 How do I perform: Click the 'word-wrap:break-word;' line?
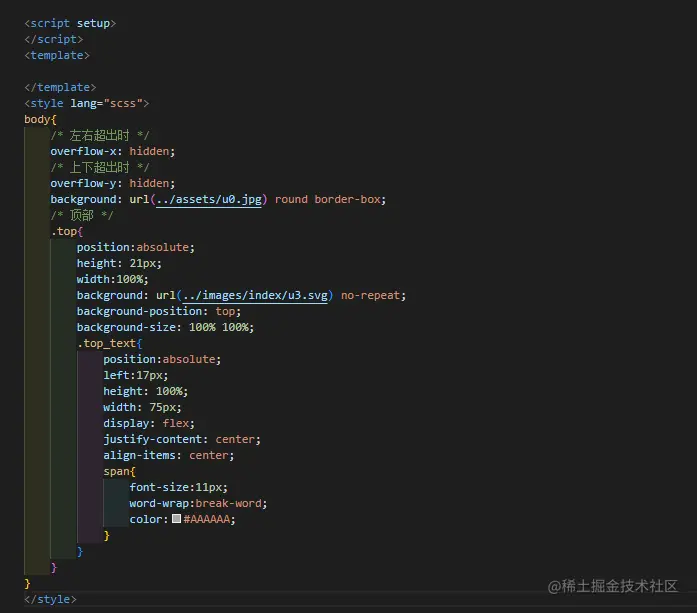click(198, 503)
